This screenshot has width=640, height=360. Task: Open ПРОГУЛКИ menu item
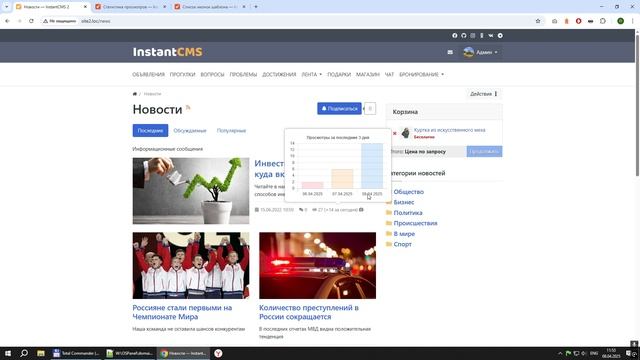pyautogui.click(x=182, y=74)
